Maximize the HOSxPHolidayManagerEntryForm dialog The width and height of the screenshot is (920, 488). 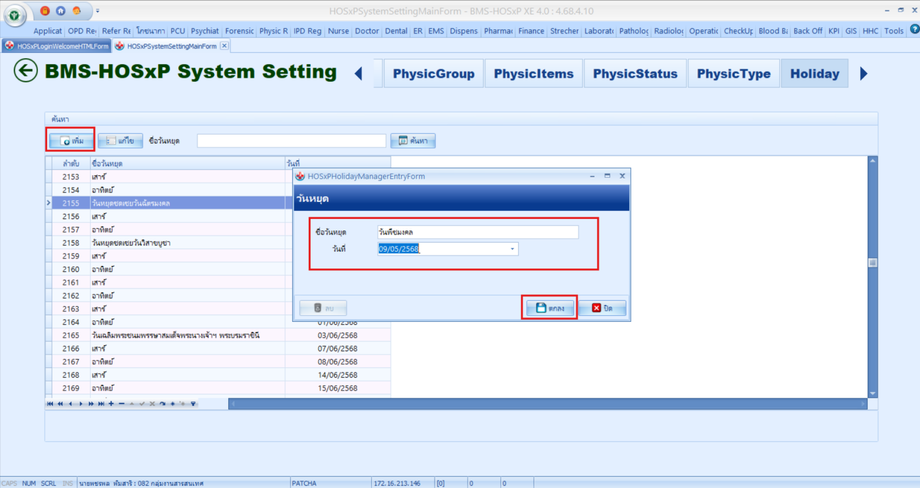pos(607,176)
